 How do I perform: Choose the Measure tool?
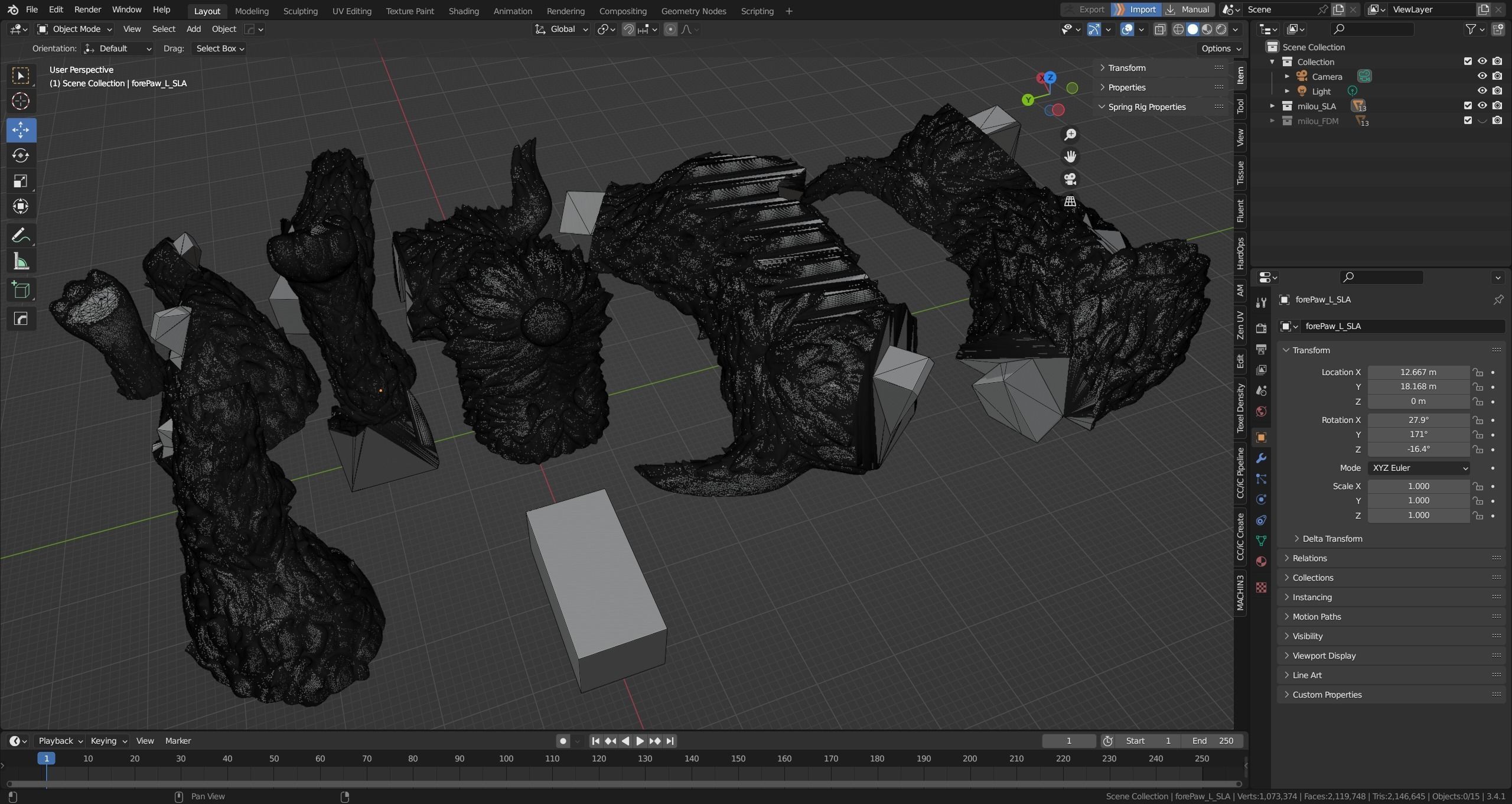21,262
